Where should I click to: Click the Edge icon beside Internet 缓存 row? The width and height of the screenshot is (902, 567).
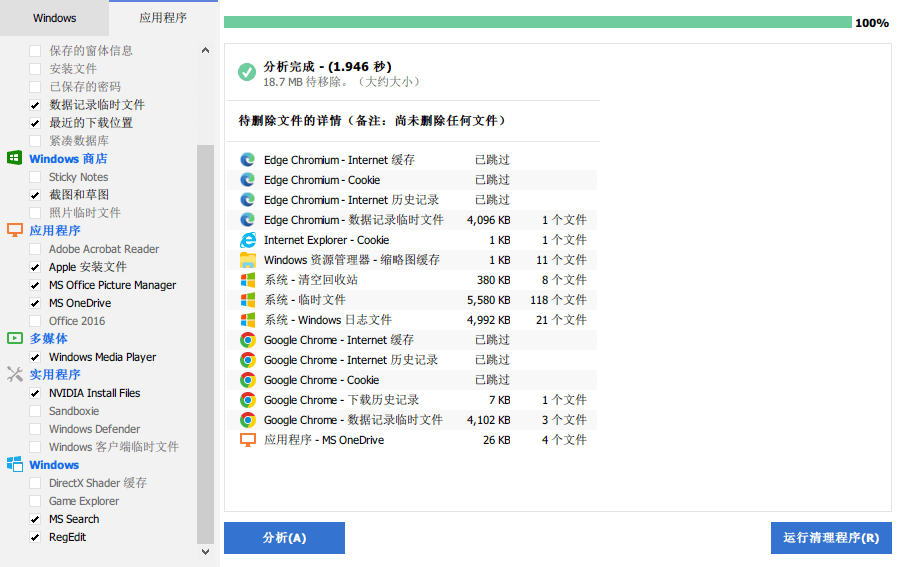pyautogui.click(x=247, y=160)
